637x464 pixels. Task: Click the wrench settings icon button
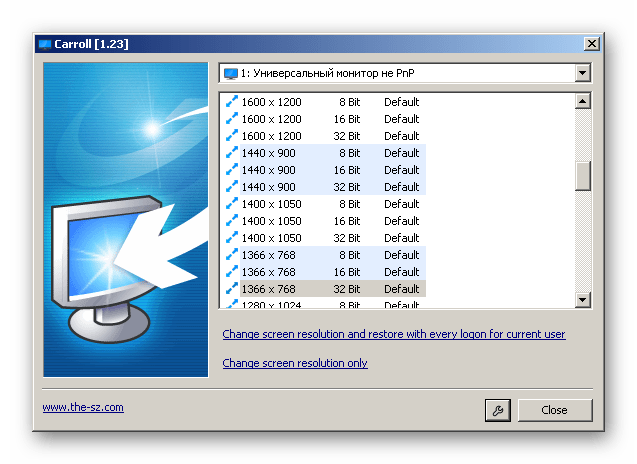pos(495,410)
